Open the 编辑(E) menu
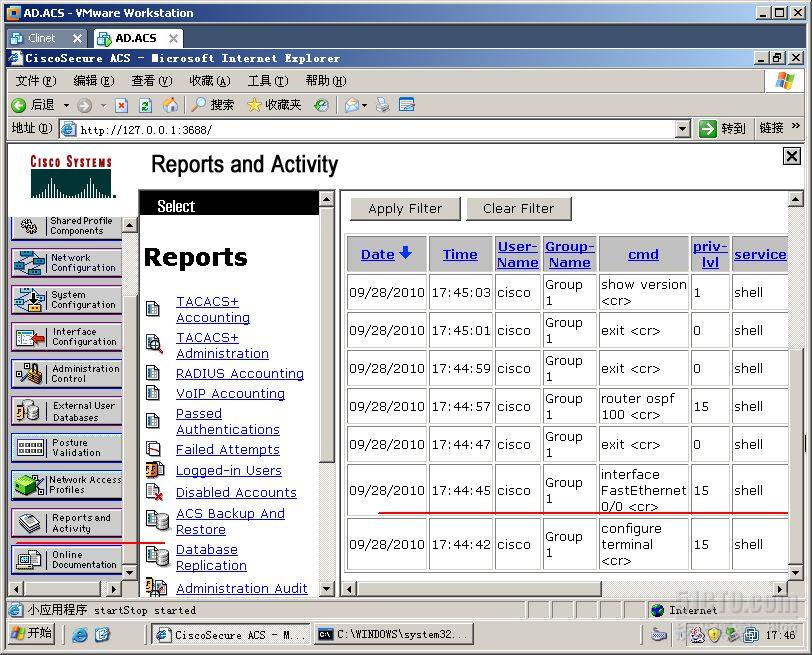812x655 pixels. point(94,81)
